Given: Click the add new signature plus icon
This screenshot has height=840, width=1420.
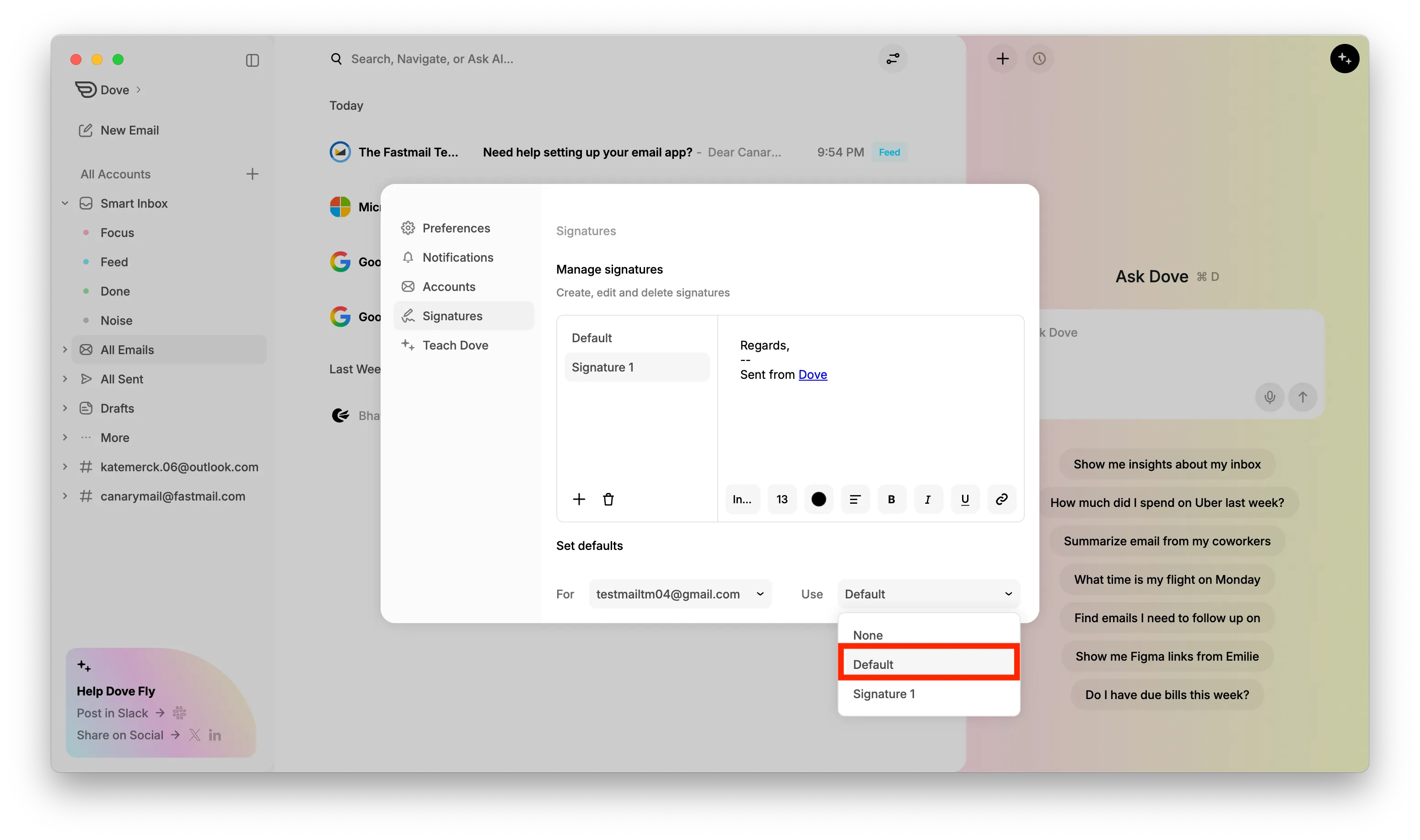Looking at the screenshot, I should point(578,499).
